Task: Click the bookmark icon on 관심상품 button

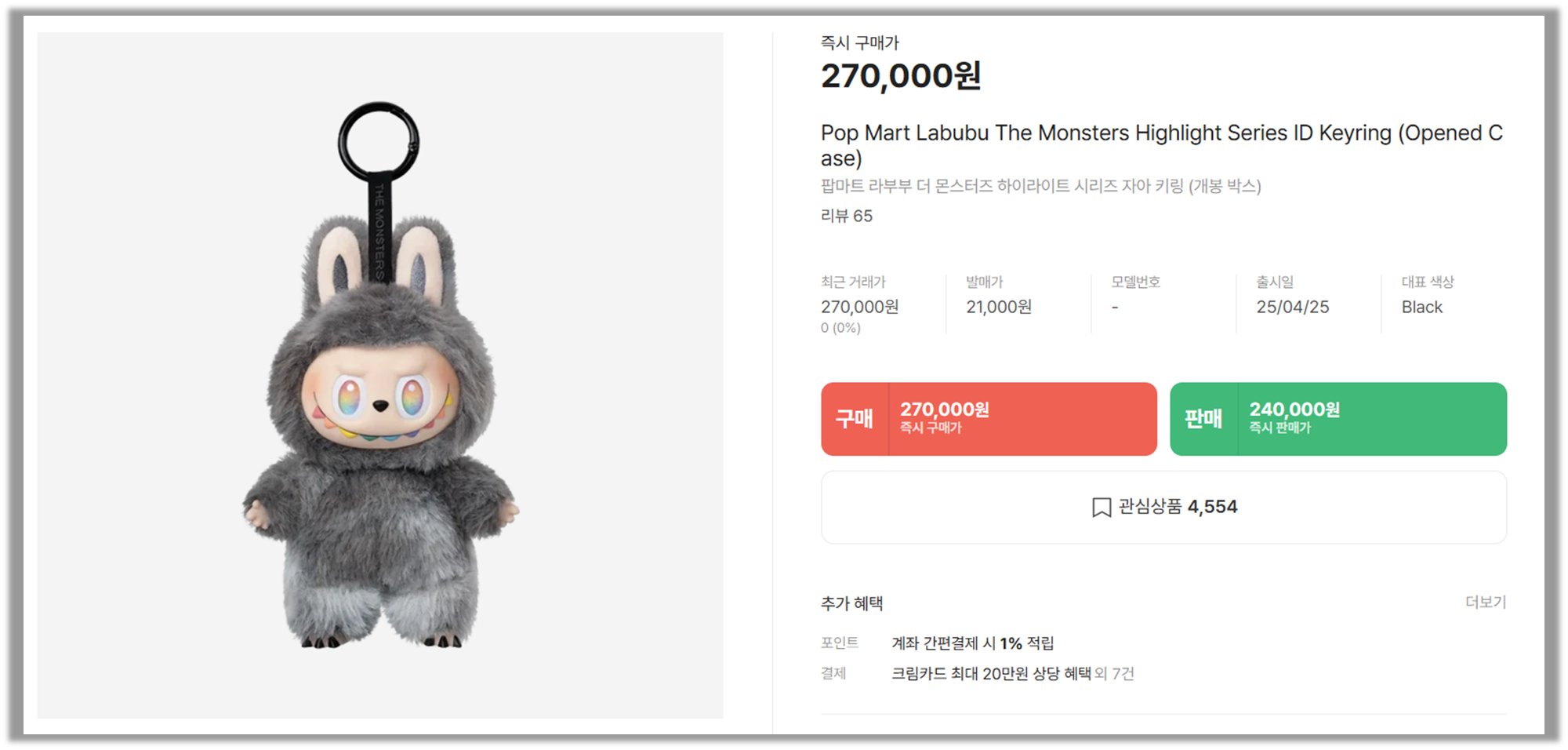Action: [x=1101, y=507]
